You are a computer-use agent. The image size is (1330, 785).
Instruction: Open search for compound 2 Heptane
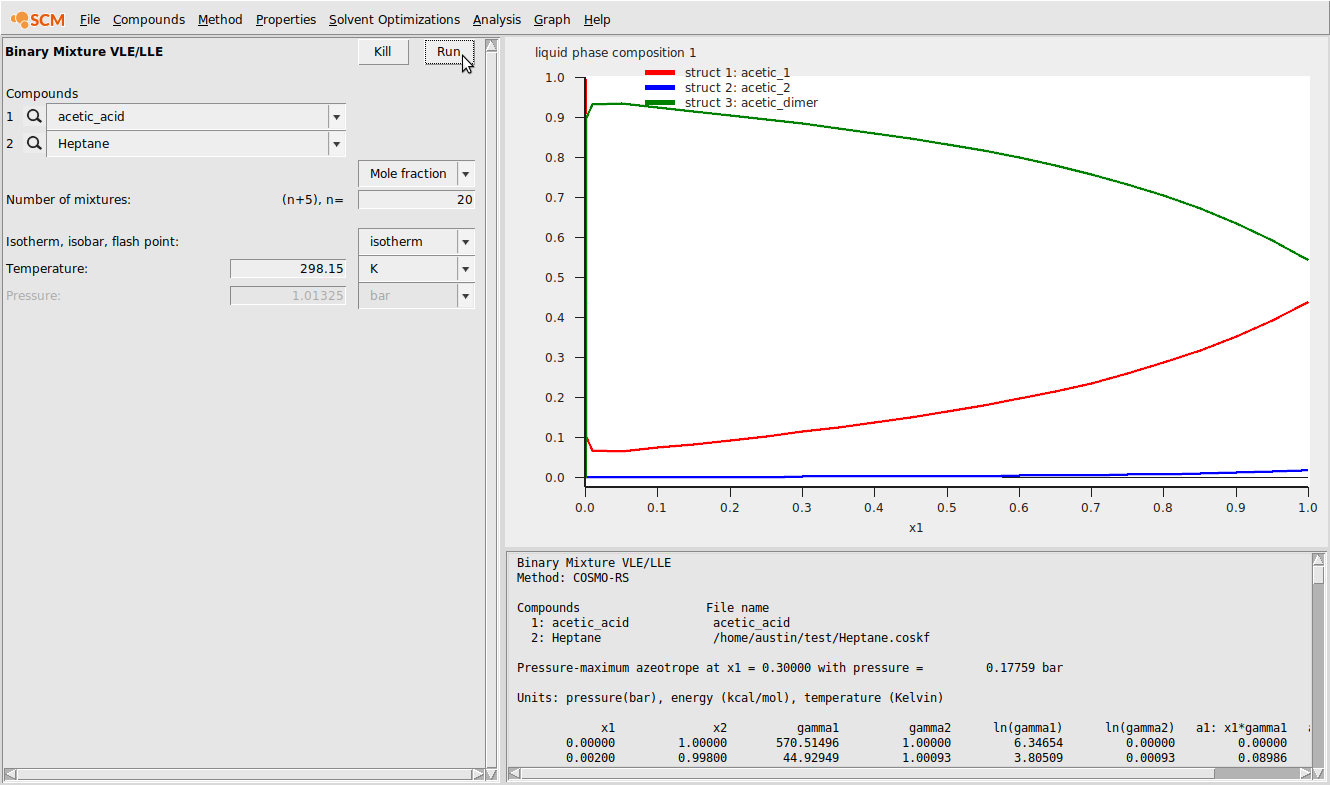pyautogui.click(x=34, y=144)
